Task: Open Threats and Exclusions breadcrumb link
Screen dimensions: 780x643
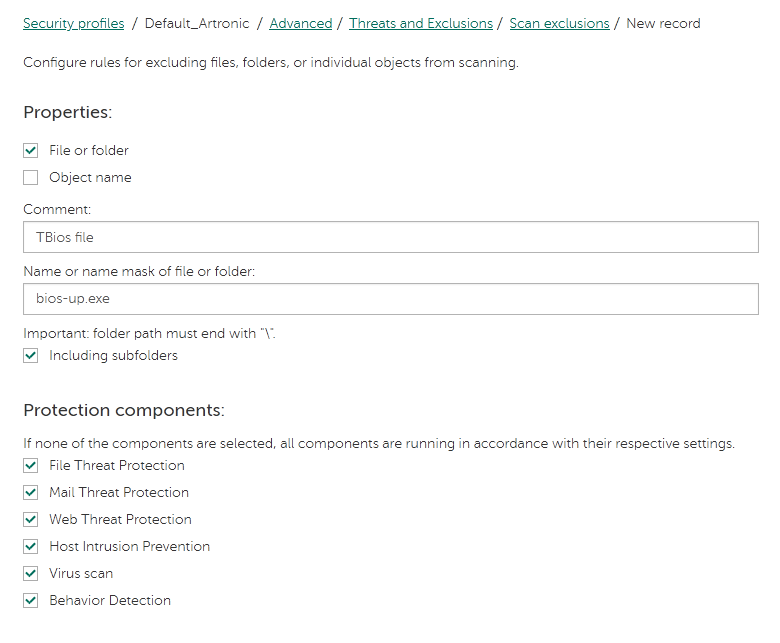Action: tap(421, 23)
